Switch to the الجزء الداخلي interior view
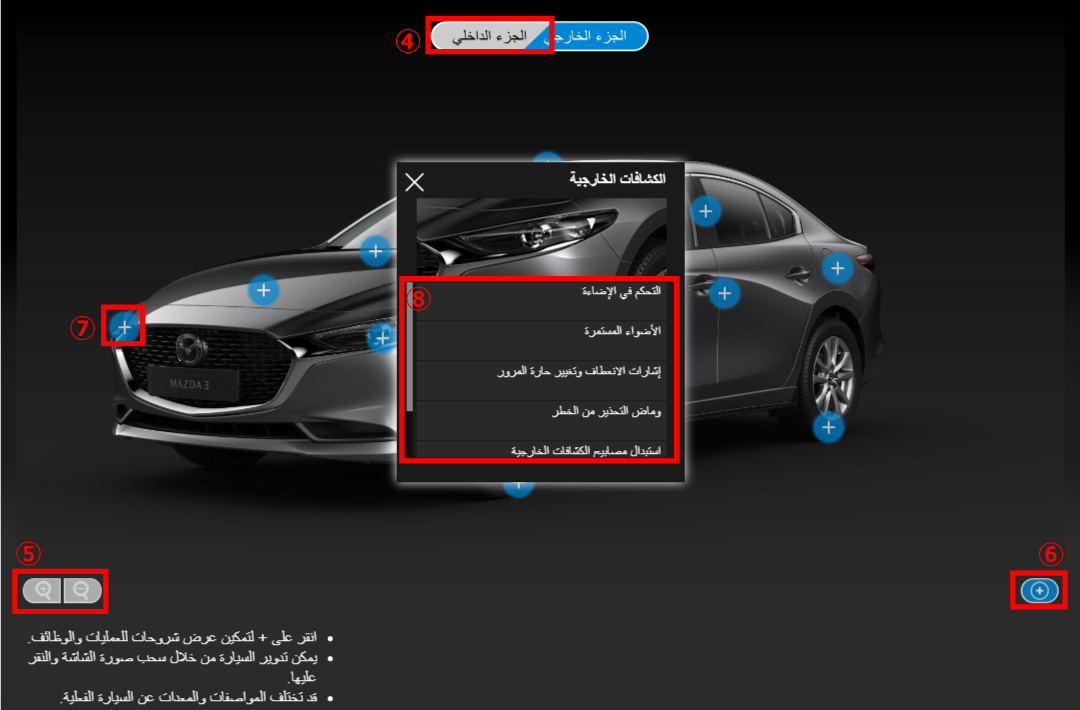Image resolution: width=1080 pixels, height=710 pixels. click(490, 36)
